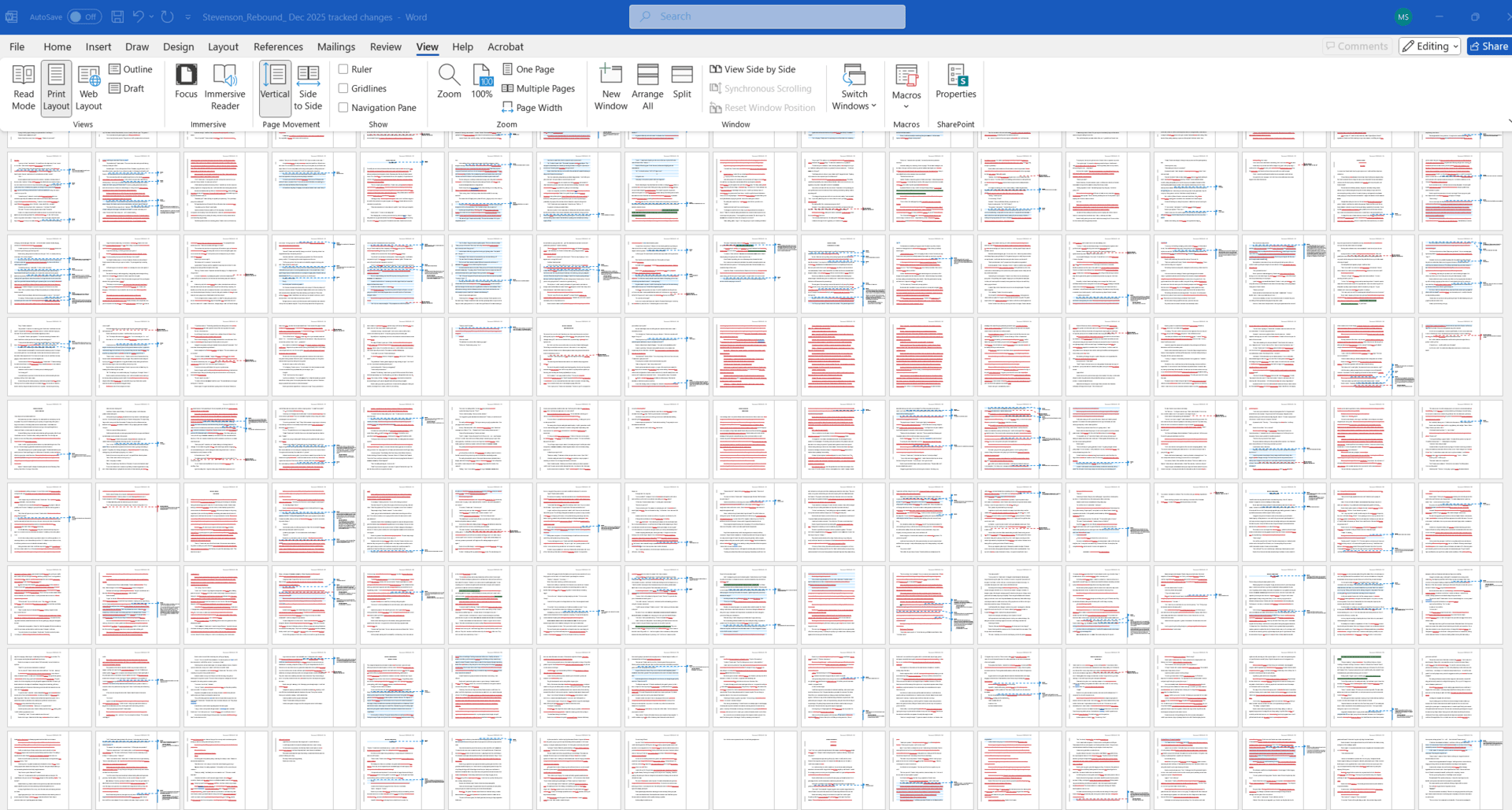The height and width of the screenshot is (810, 1512).
Task: Switch to the Insert tab
Action: point(98,46)
